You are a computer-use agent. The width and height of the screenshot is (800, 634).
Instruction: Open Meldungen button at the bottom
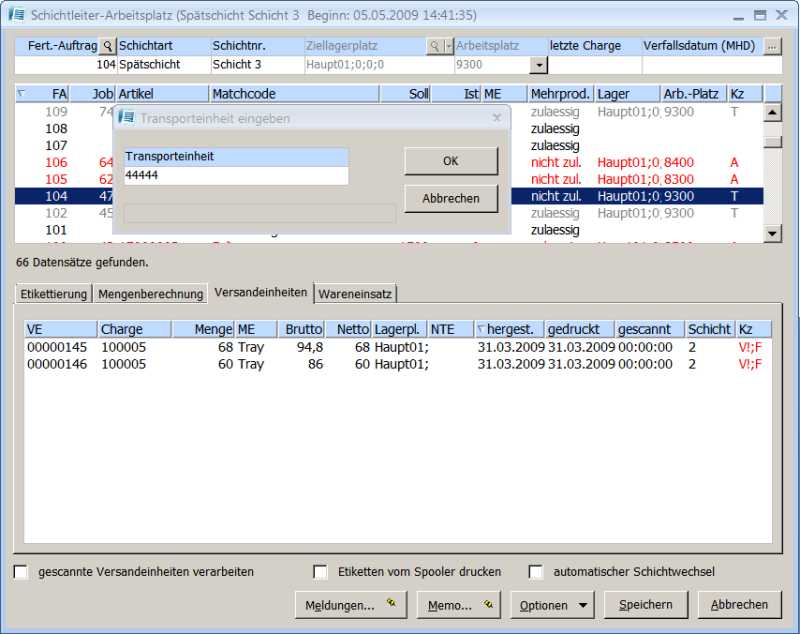pos(353,605)
